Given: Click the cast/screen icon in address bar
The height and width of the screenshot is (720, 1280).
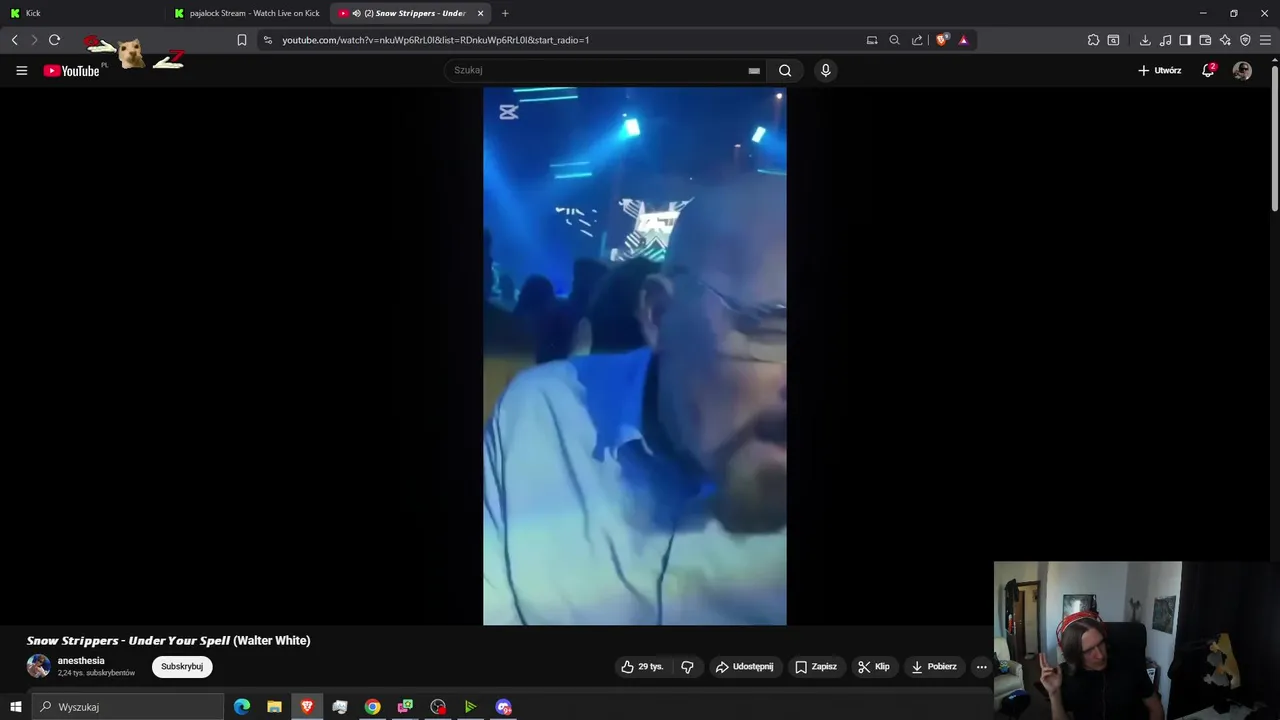Looking at the screenshot, I should pos(872,40).
